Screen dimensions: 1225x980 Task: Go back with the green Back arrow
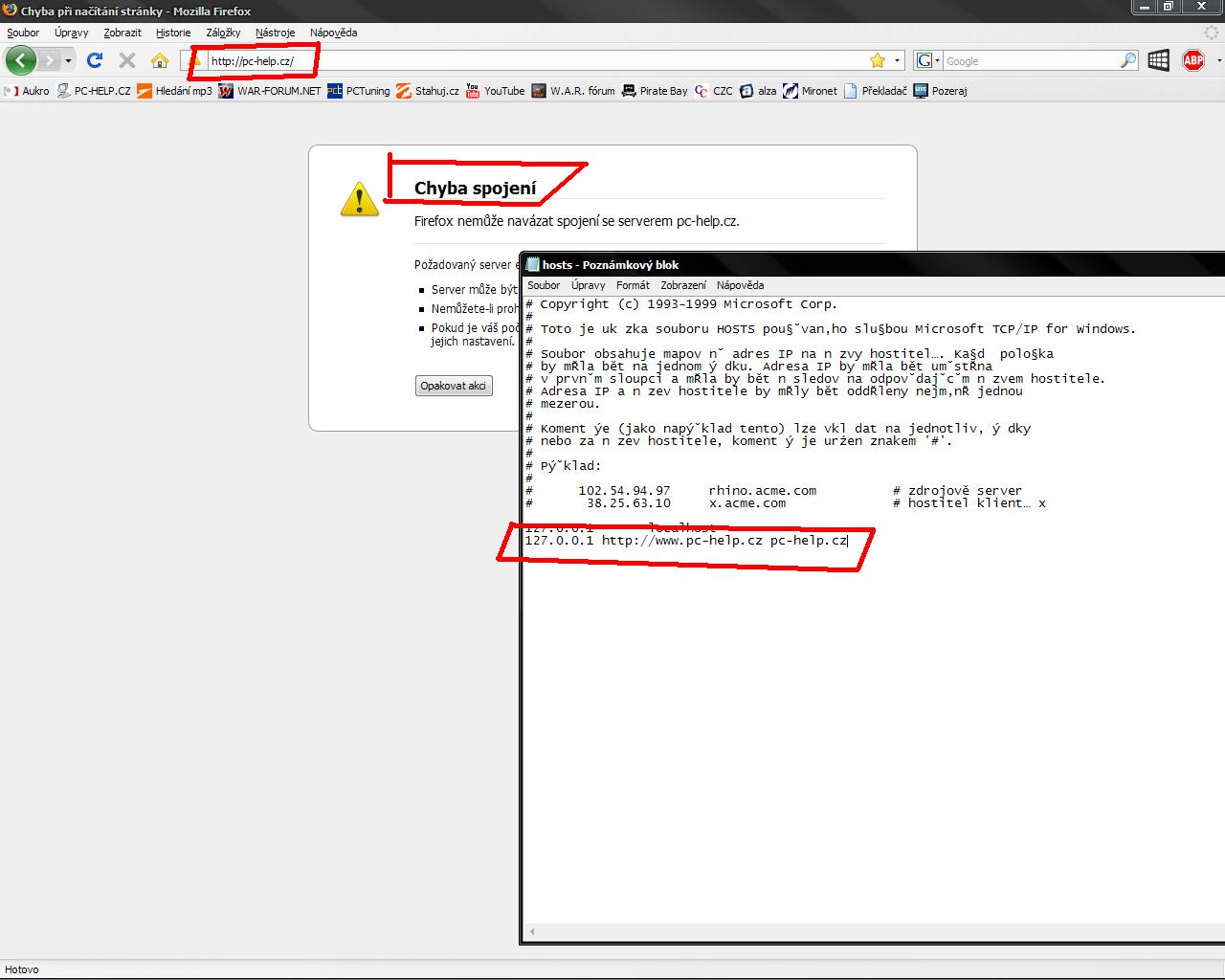(21, 60)
